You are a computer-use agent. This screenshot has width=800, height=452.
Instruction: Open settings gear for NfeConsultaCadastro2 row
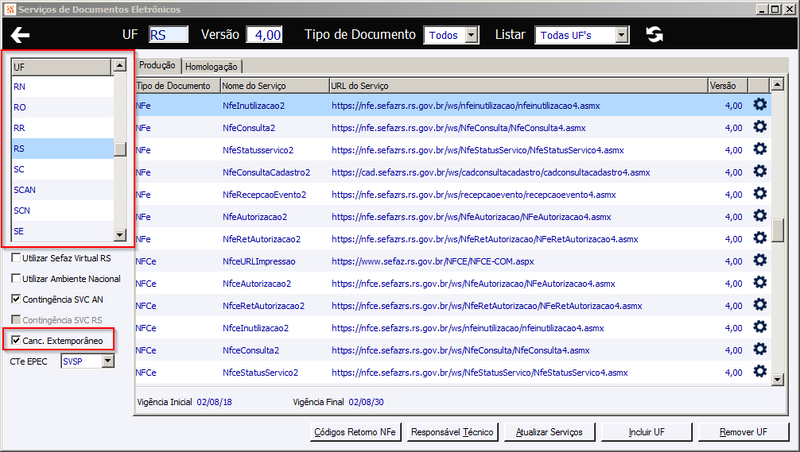point(760,171)
